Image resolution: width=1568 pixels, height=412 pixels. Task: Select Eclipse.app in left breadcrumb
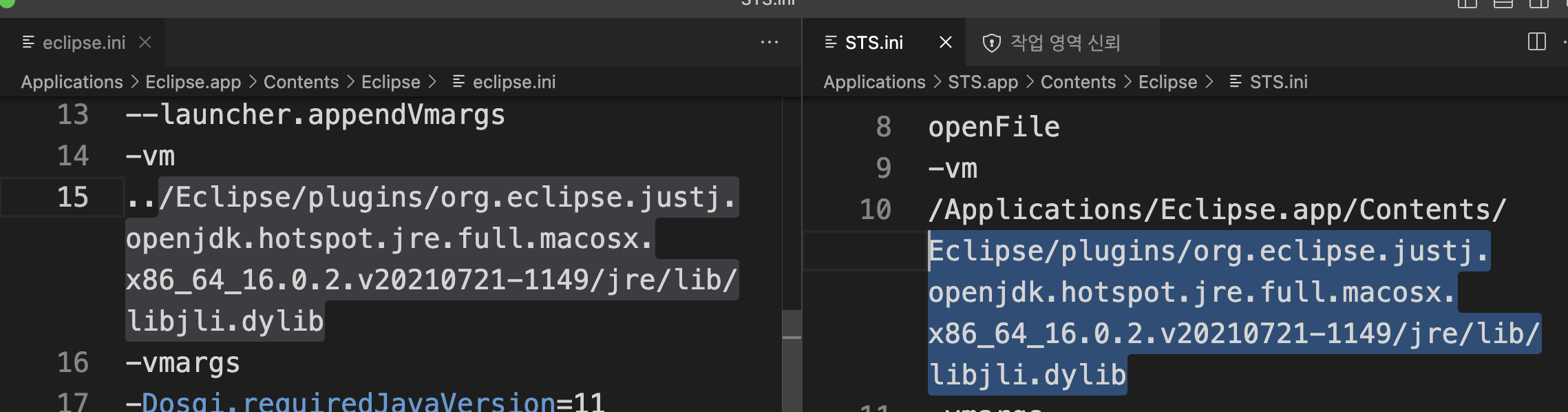pos(193,82)
